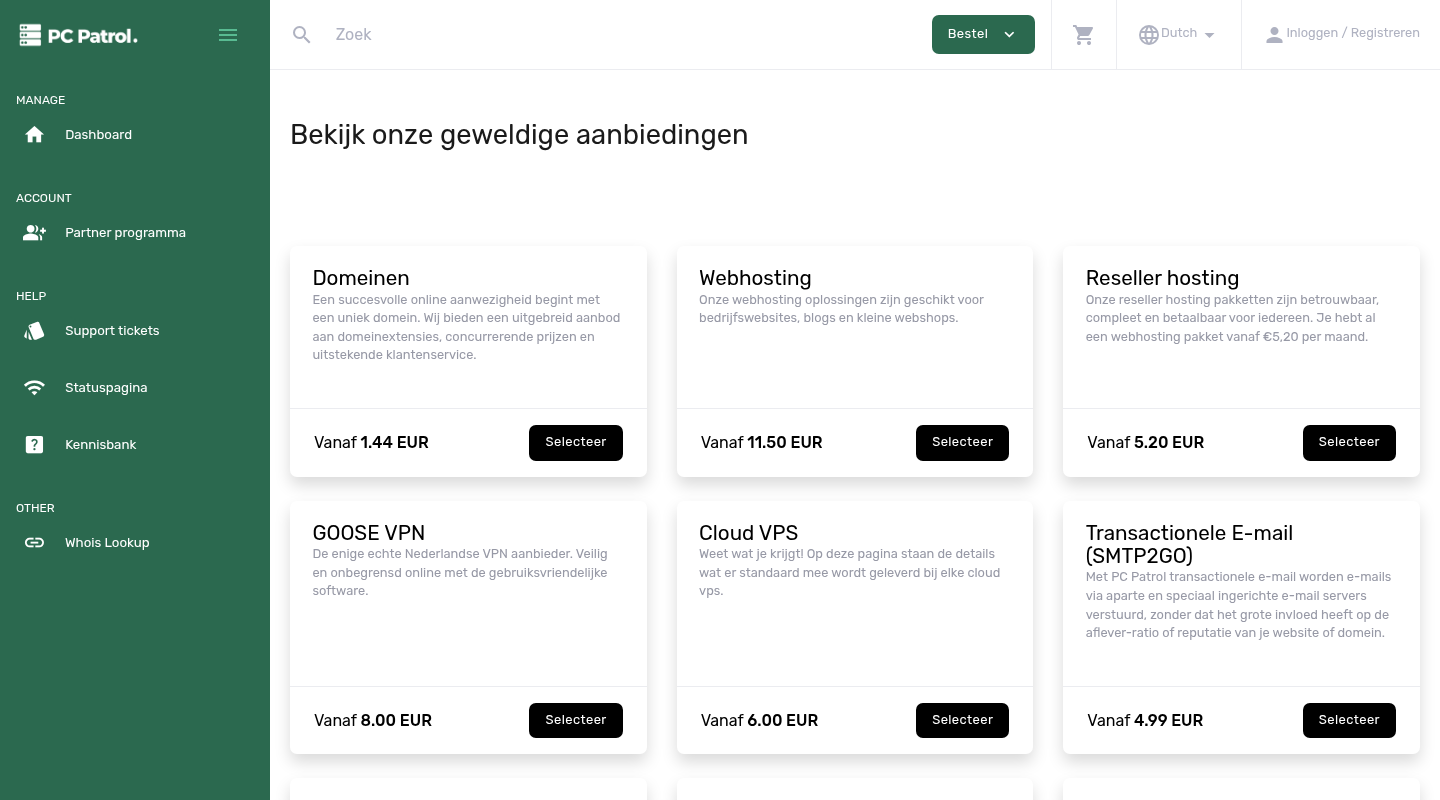Click the Kennisbank question mark icon
The image size is (1440, 800).
(x=34, y=444)
